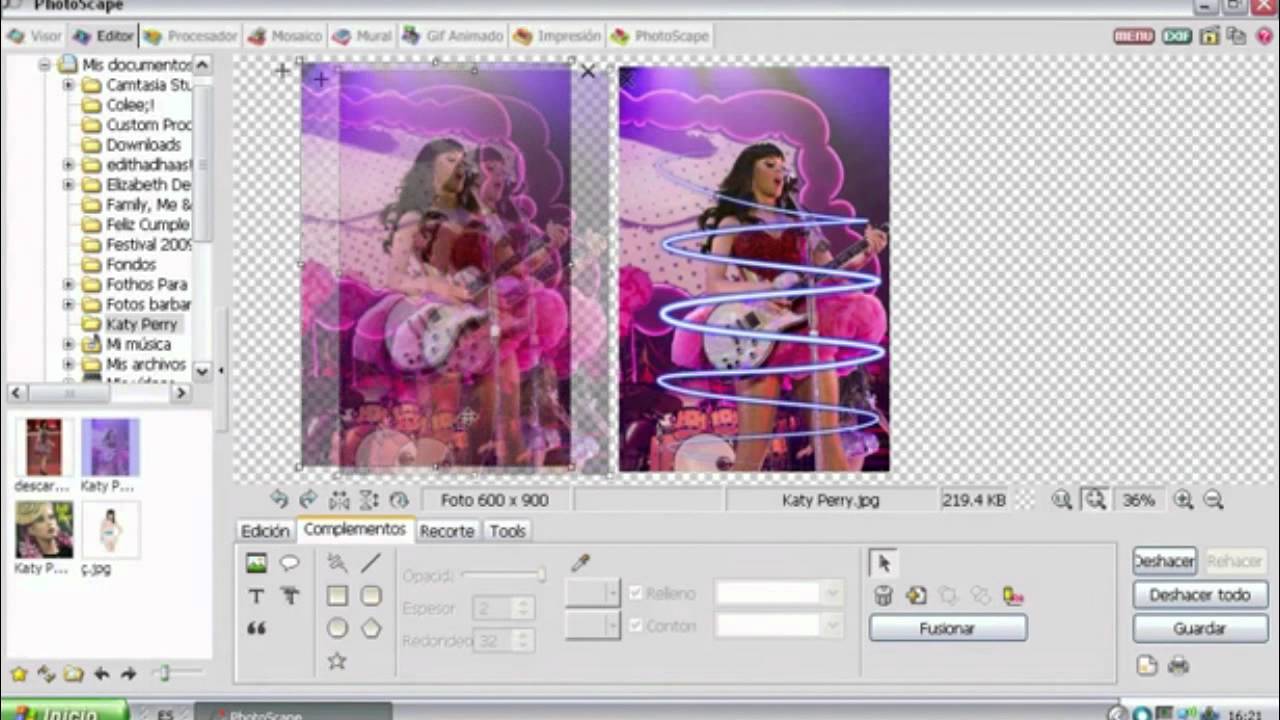
Task: Select the straight Line tool
Action: (x=369, y=564)
